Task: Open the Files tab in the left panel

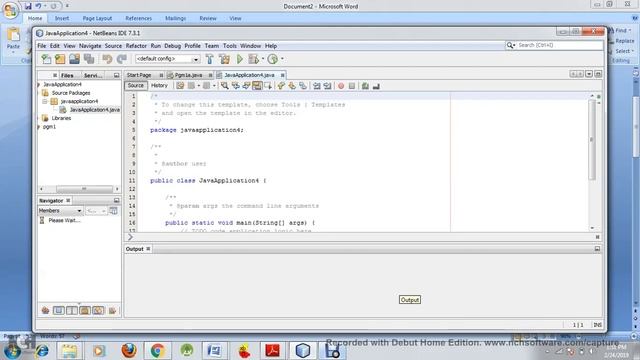Action: (x=67, y=76)
